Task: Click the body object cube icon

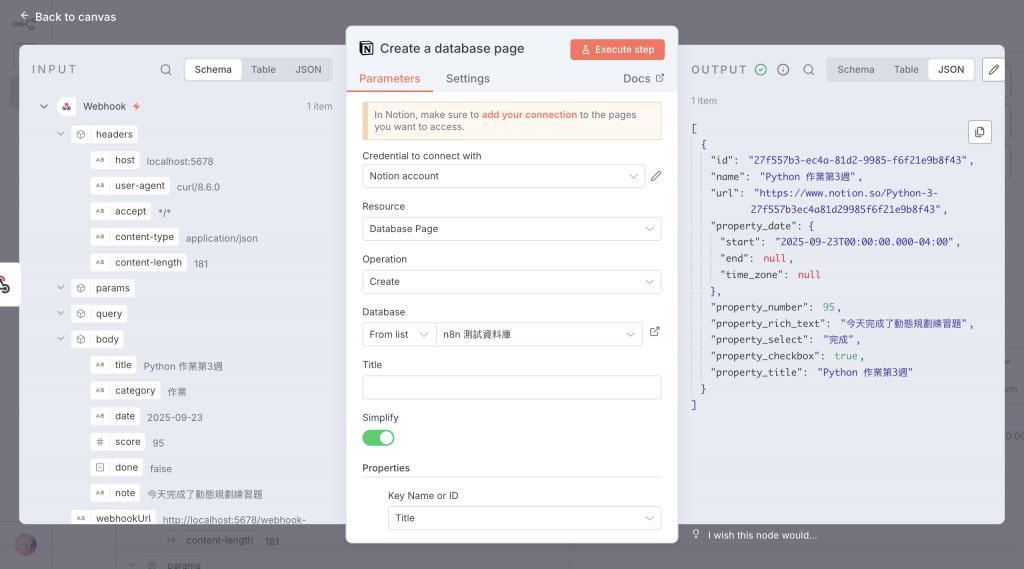Action: click(x=81, y=339)
